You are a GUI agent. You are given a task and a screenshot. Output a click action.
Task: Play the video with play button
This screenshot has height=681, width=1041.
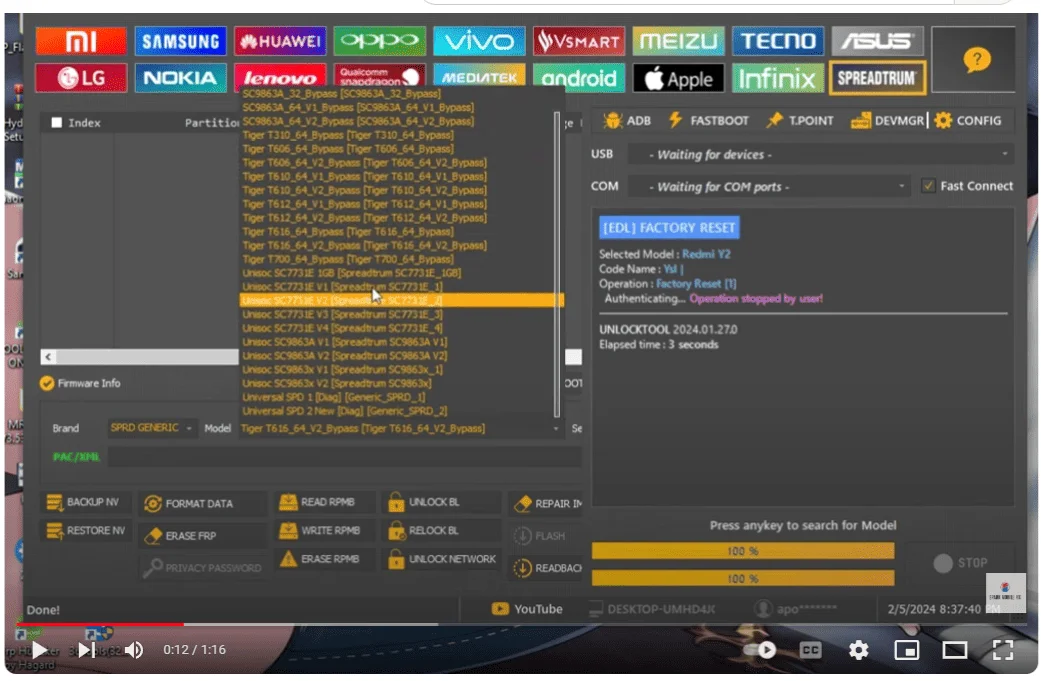[x=40, y=650]
